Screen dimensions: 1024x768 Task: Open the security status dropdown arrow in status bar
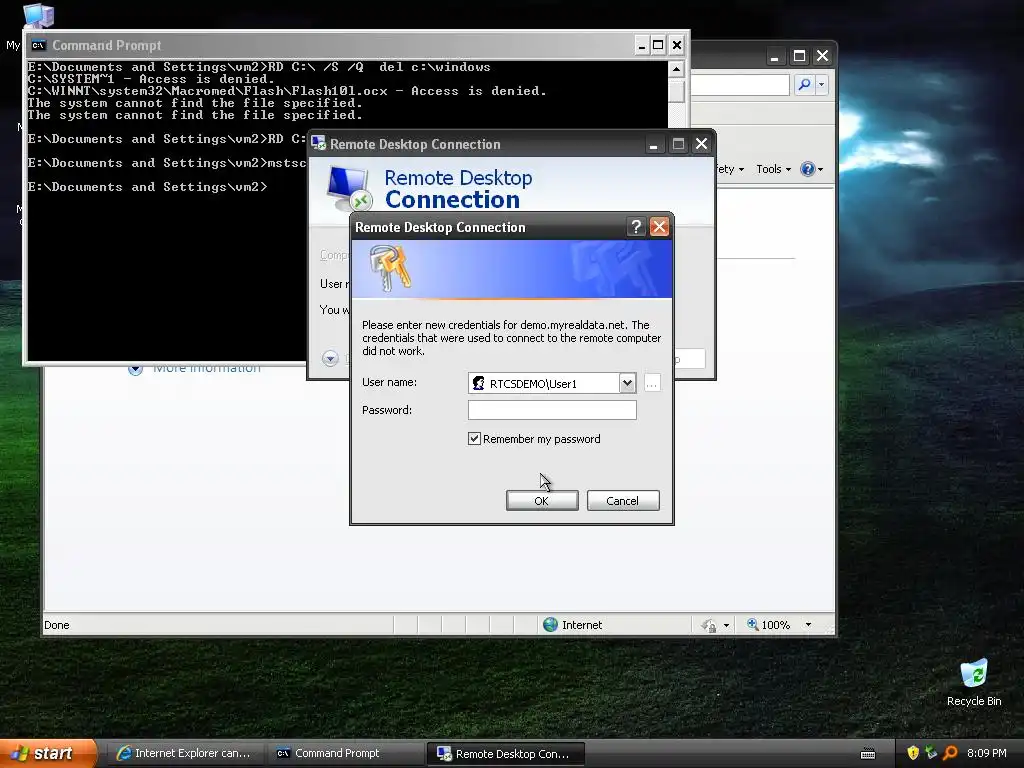726,626
